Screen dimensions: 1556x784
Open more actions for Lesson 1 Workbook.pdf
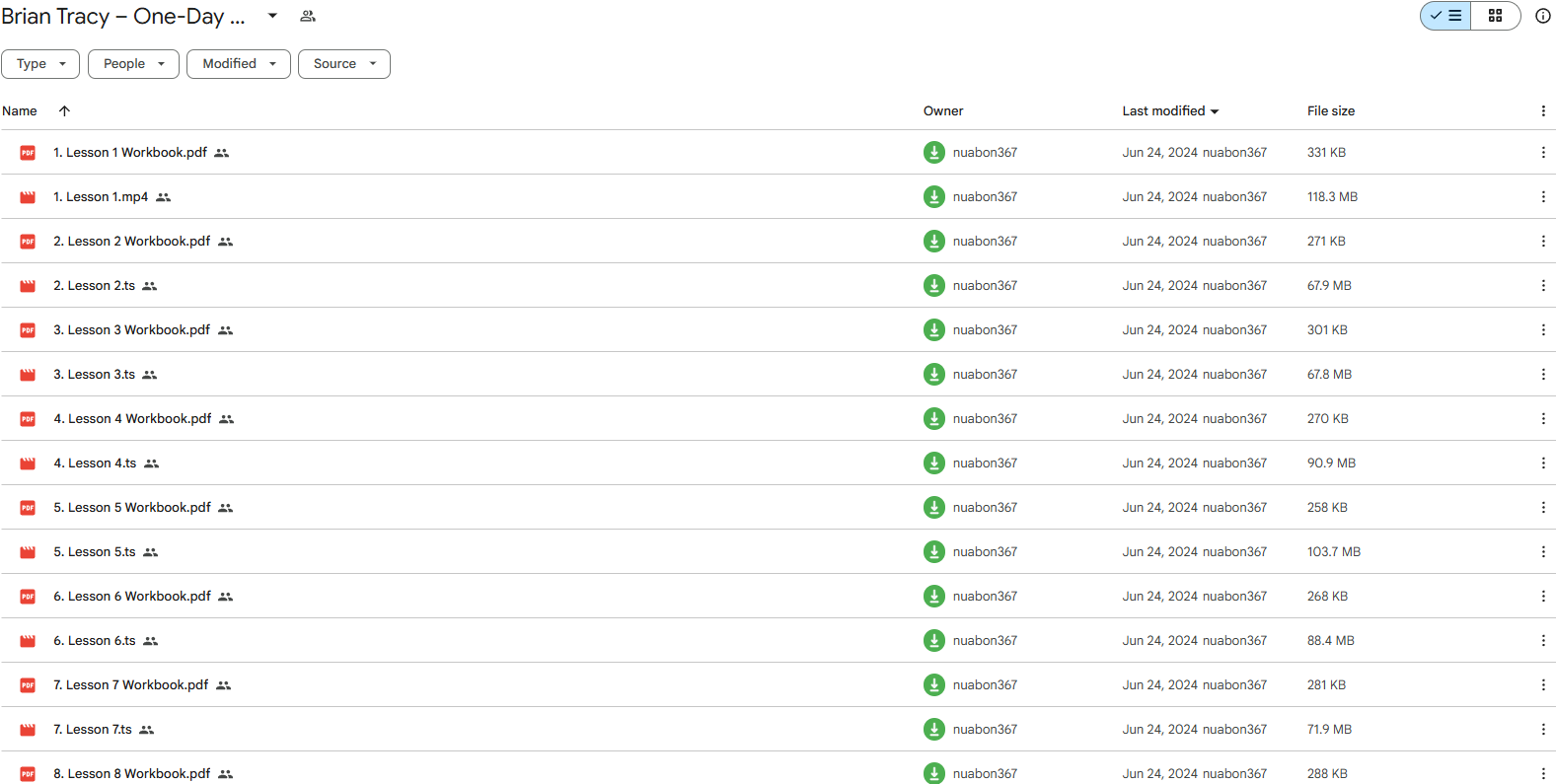coord(1543,153)
